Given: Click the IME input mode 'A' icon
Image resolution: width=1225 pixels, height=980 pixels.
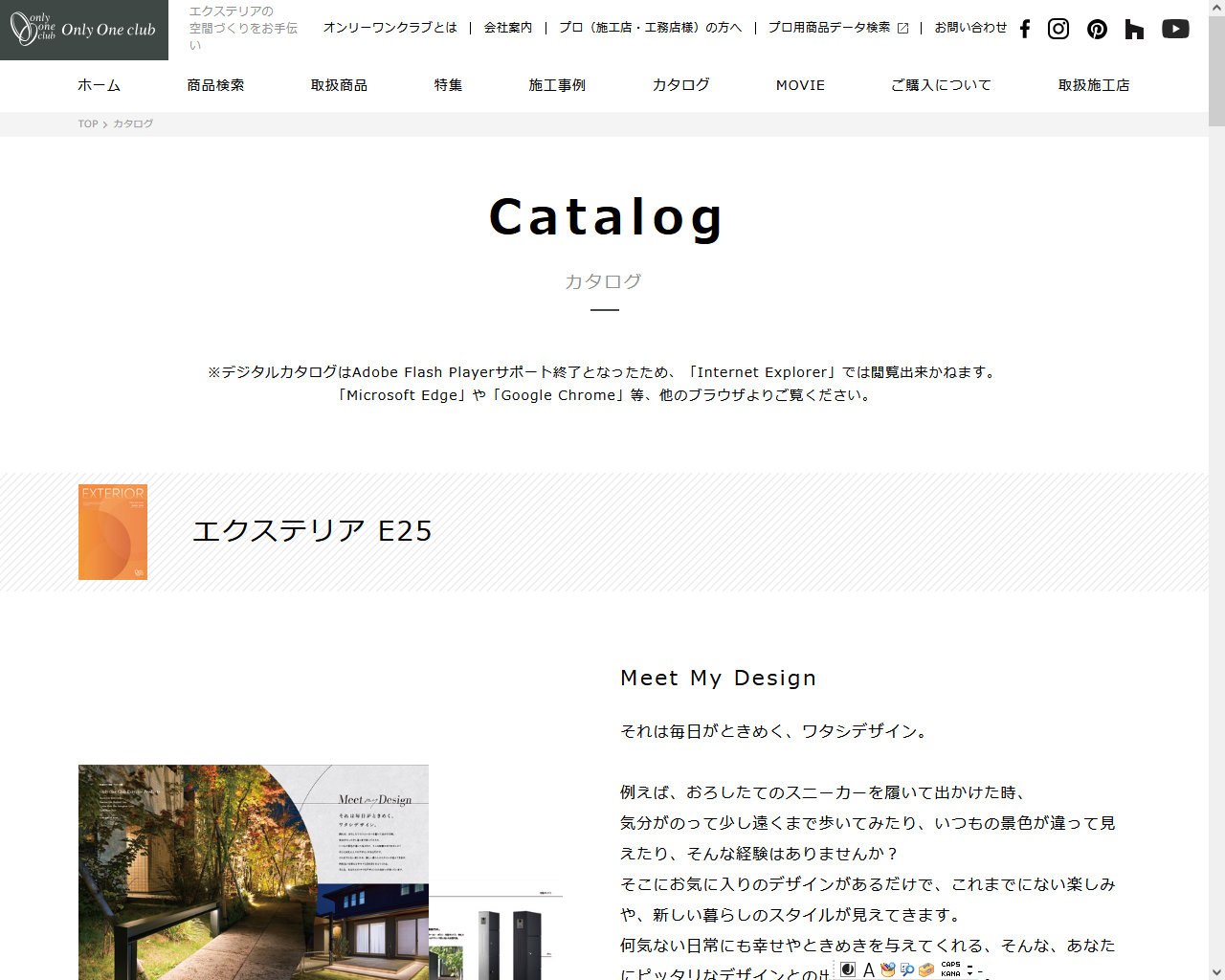Looking at the screenshot, I should (x=868, y=969).
